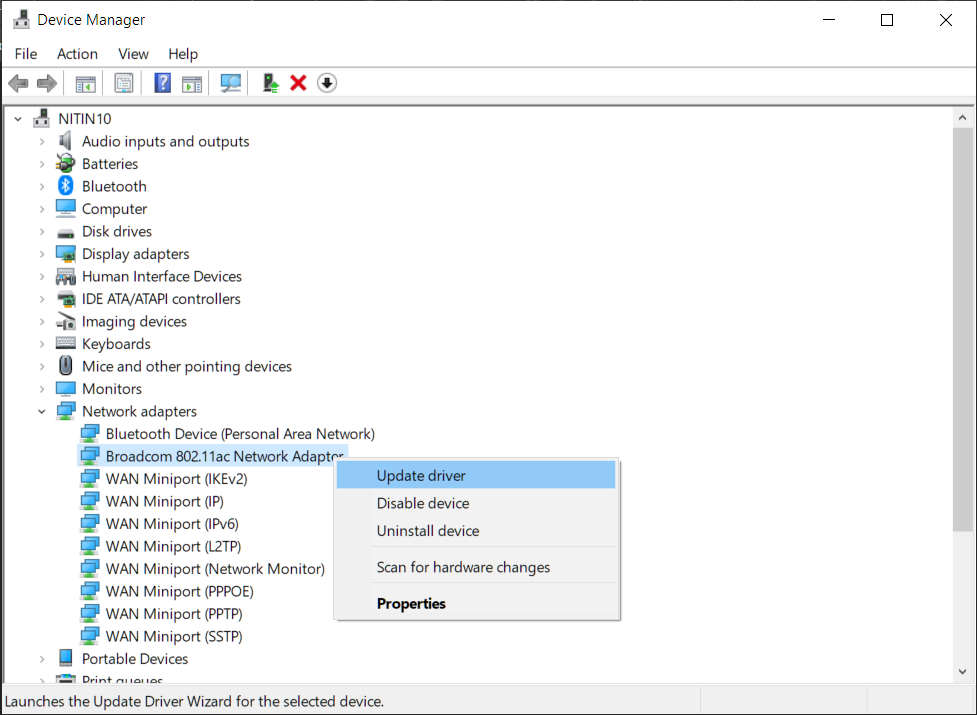Click the Imaging devices camera icon
The image size is (977, 715).
[x=65, y=321]
